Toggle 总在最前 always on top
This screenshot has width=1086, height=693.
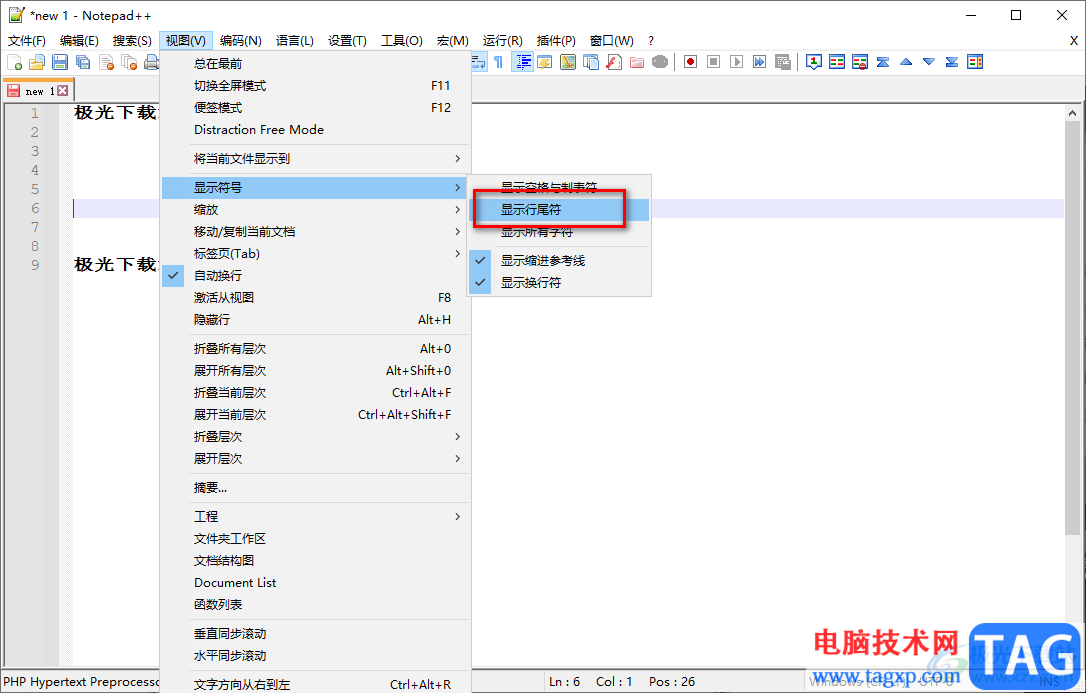click(315, 64)
